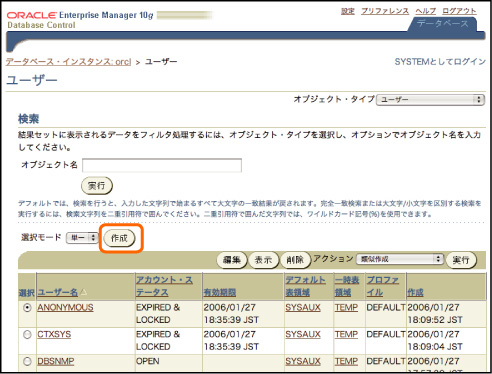
Task: Open the DBSNMP user link
Action: coord(56,361)
